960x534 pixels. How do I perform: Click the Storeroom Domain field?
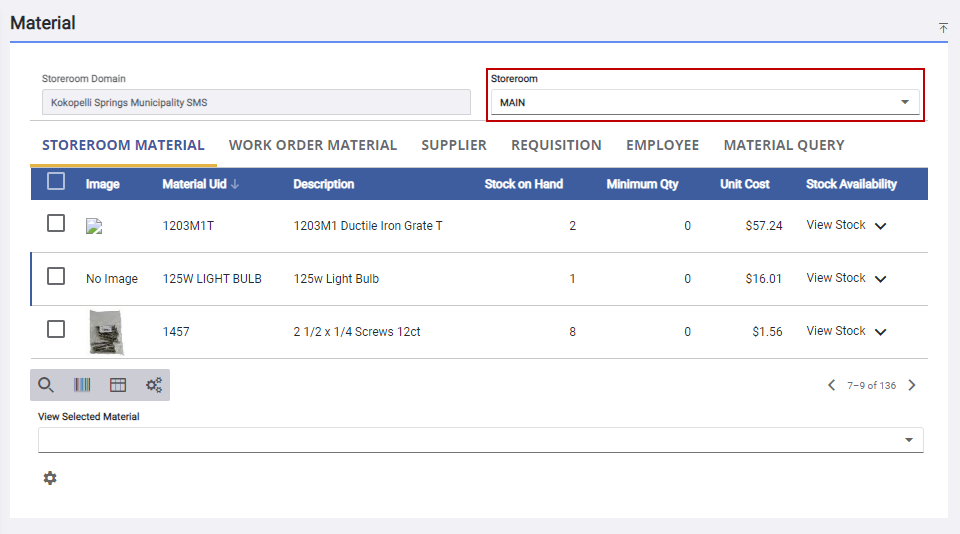(x=256, y=102)
